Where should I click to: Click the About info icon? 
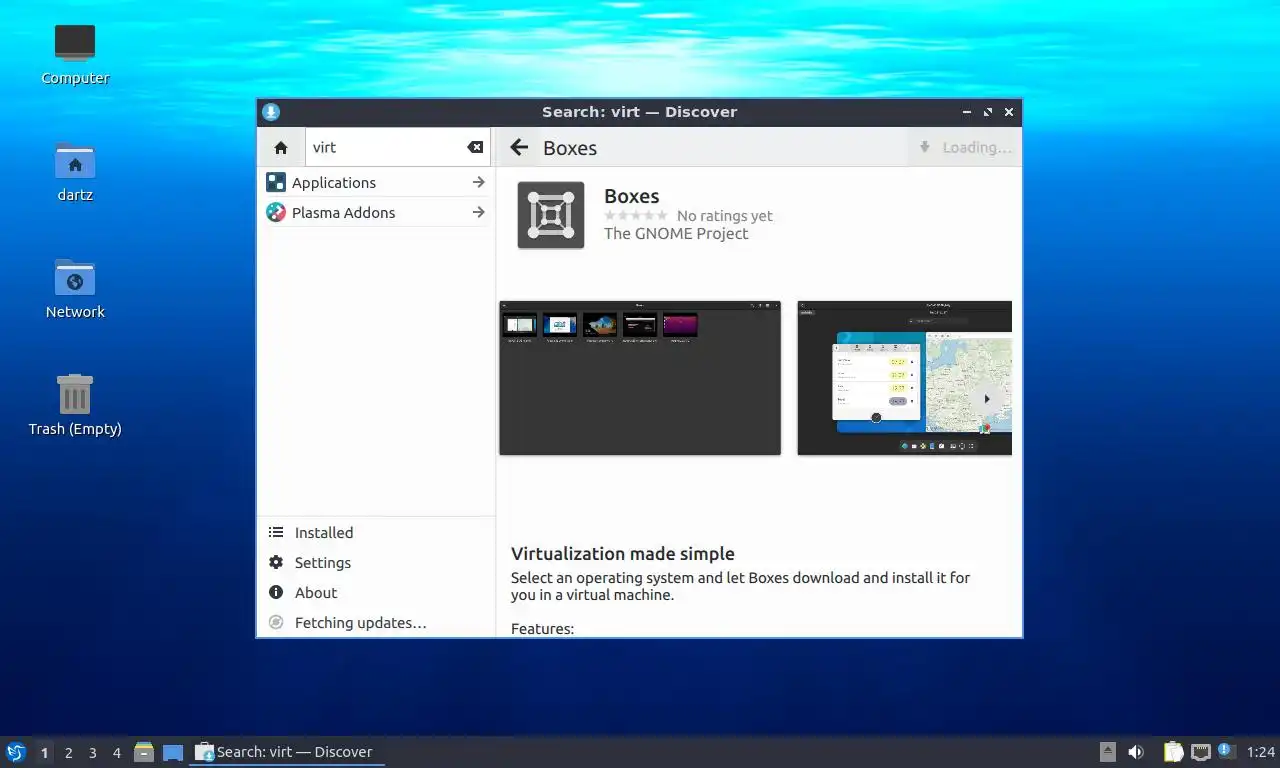click(x=276, y=593)
